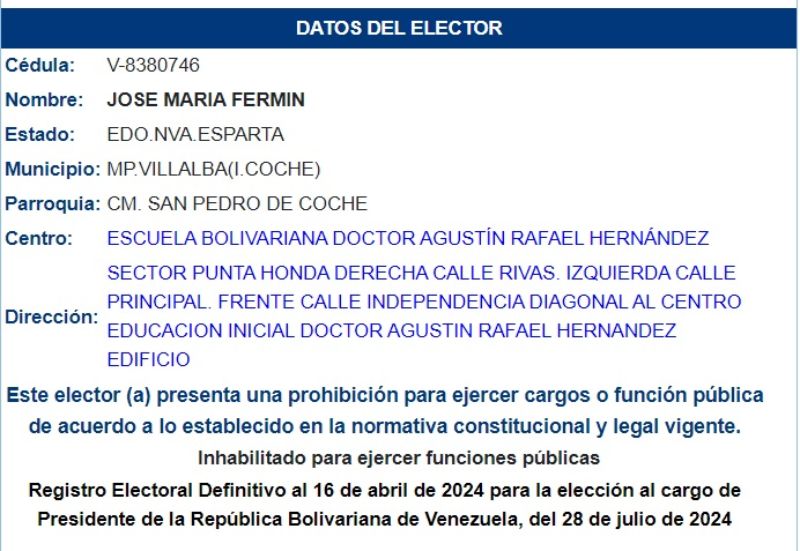This screenshot has height=551, width=800.
Task: Click the MP.VILLALBA(I.COCHE) municipio value
Action: [213, 169]
